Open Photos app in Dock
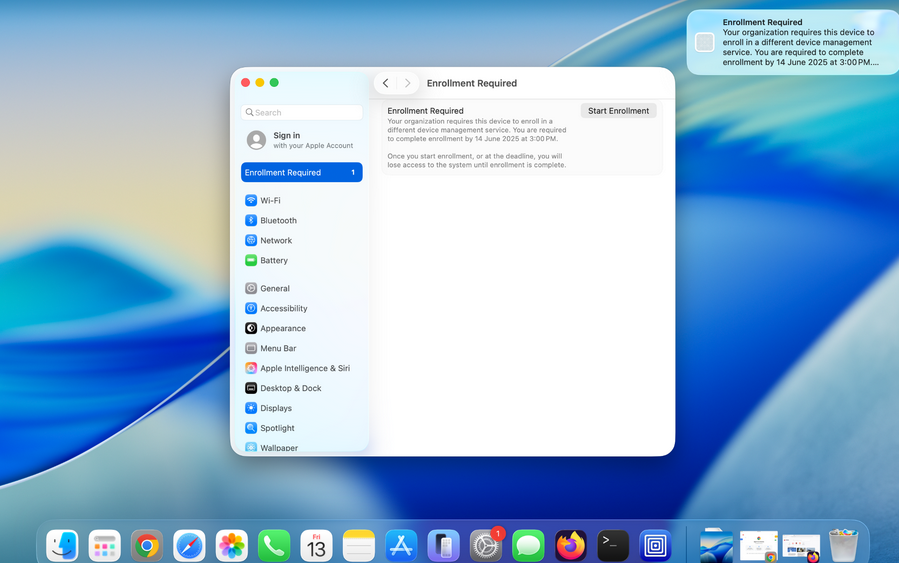This screenshot has height=563, width=899. point(232,545)
